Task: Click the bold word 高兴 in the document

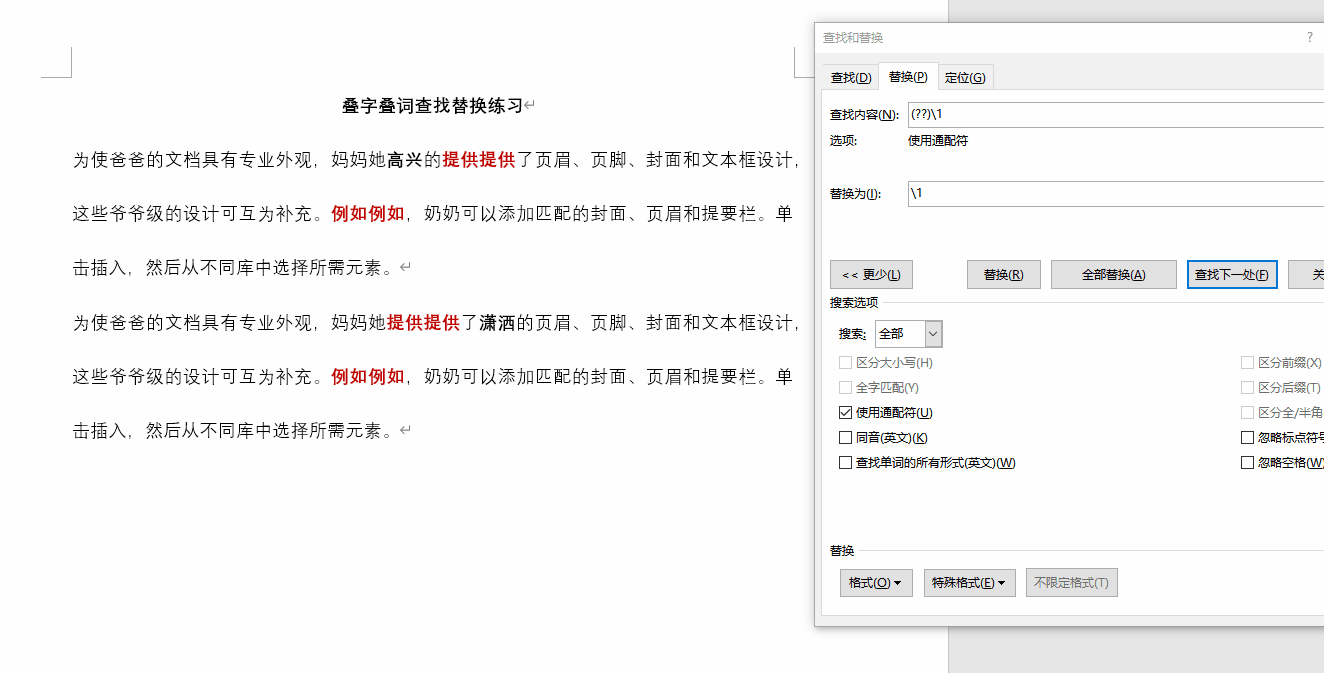Action: coord(405,159)
